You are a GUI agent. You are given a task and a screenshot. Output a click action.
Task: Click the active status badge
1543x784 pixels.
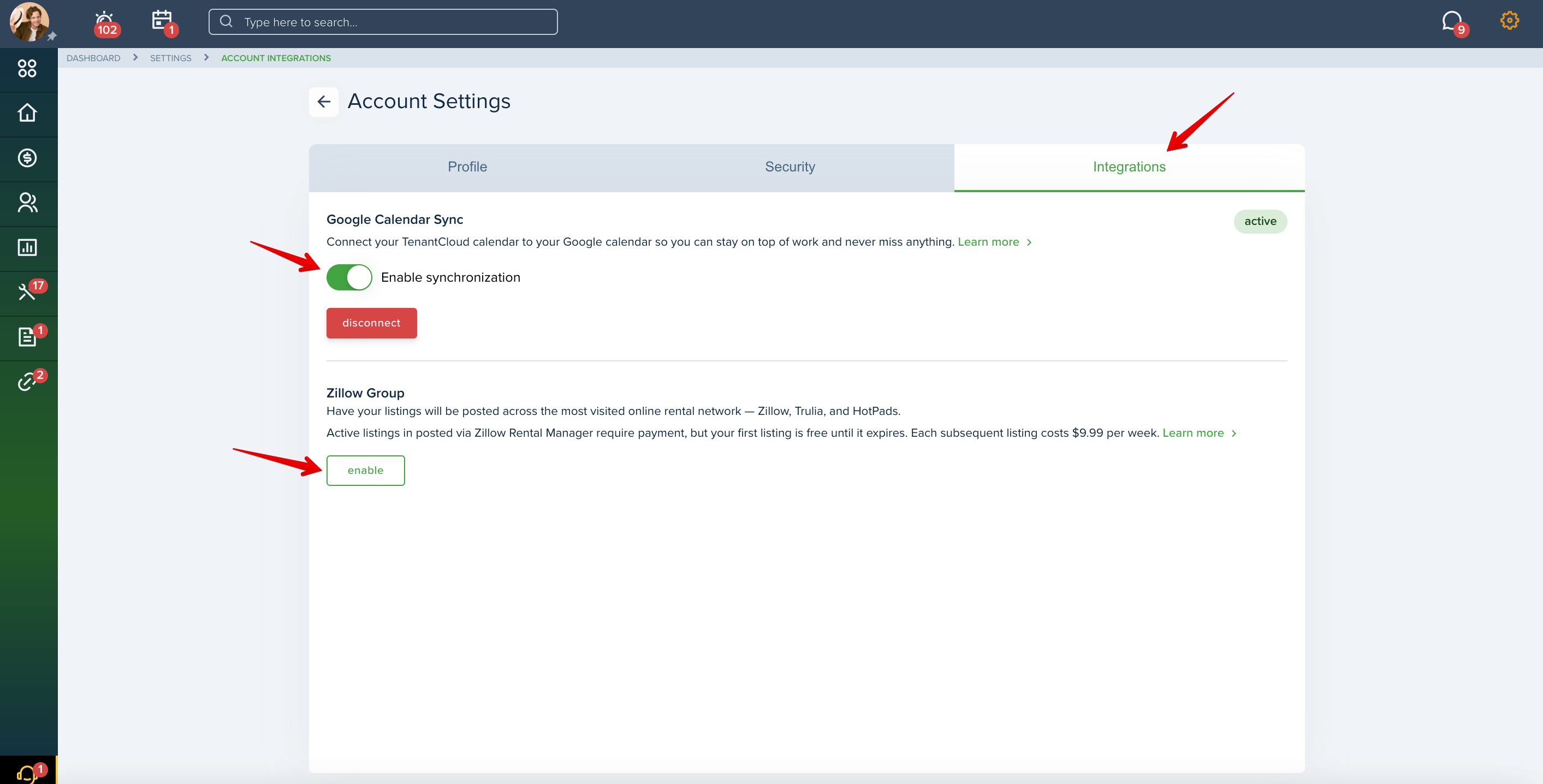click(1260, 222)
